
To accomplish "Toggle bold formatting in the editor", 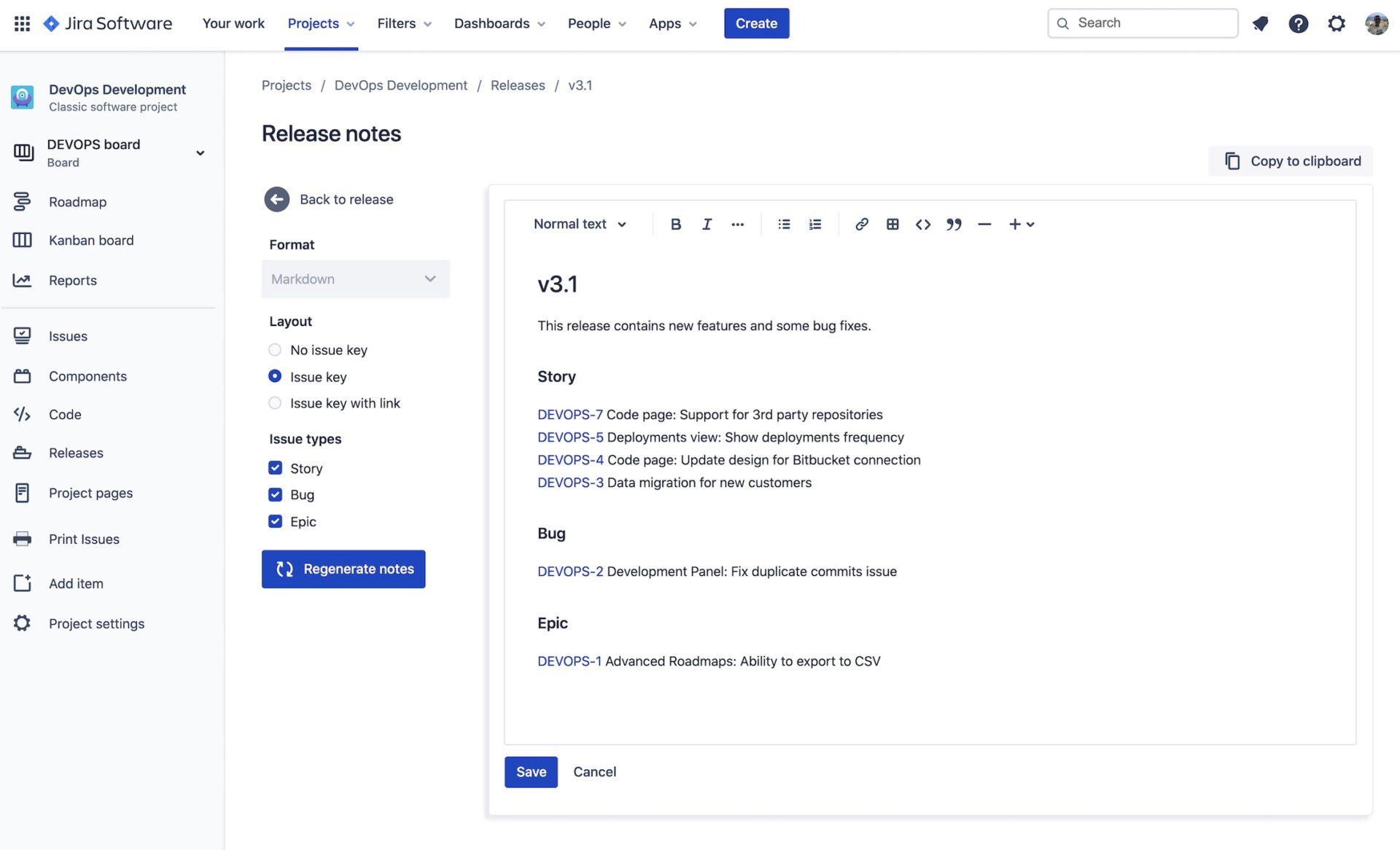I will click(x=675, y=224).
